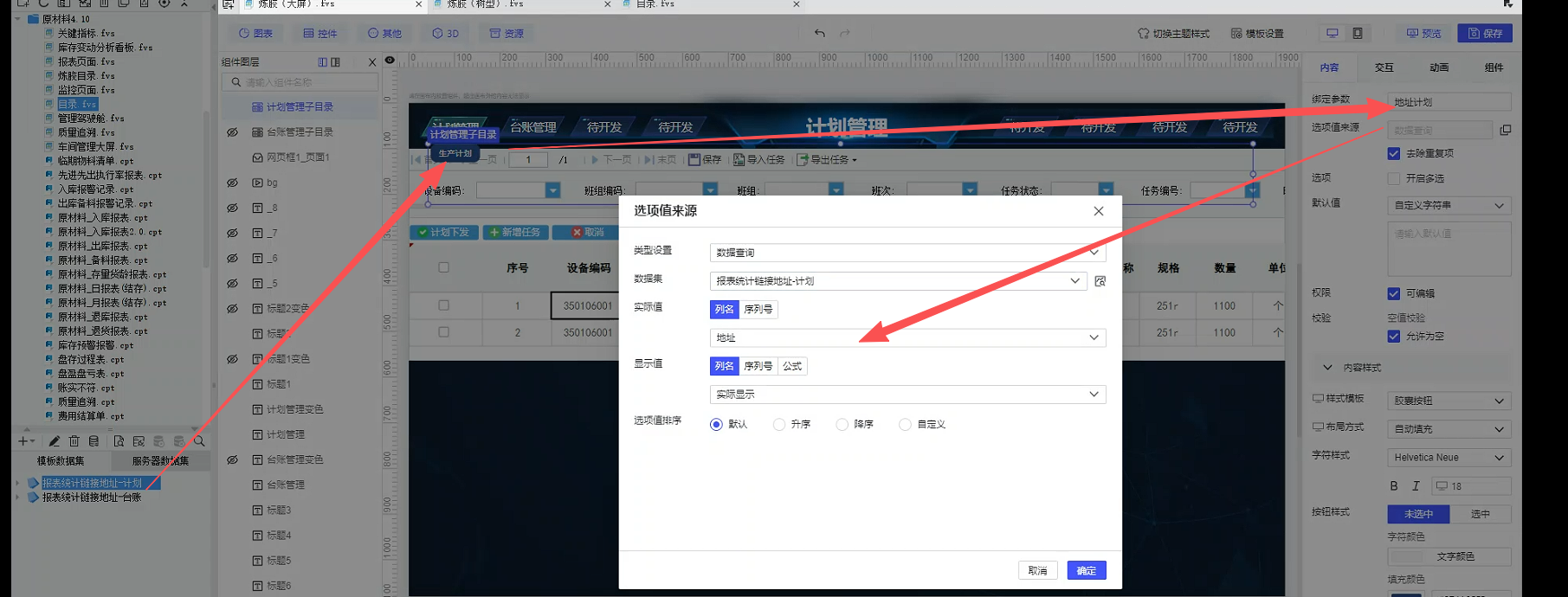Open the 数据集 dropdown in dialog

click(1074, 281)
